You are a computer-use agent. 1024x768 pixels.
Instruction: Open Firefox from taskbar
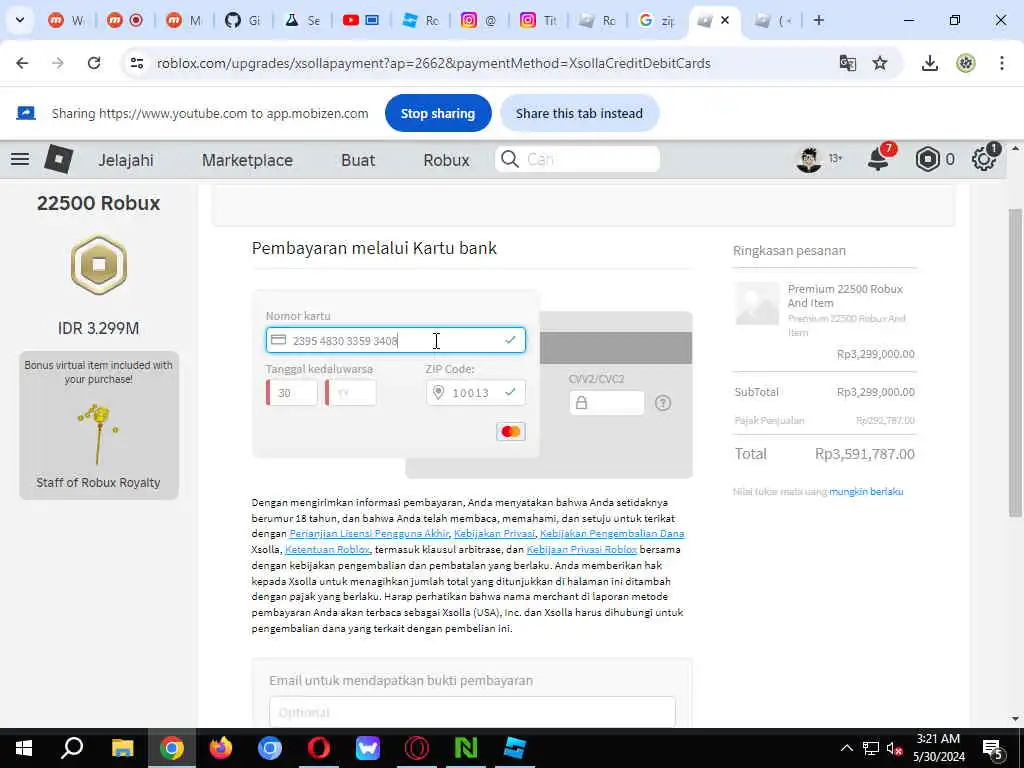[x=221, y=748]
